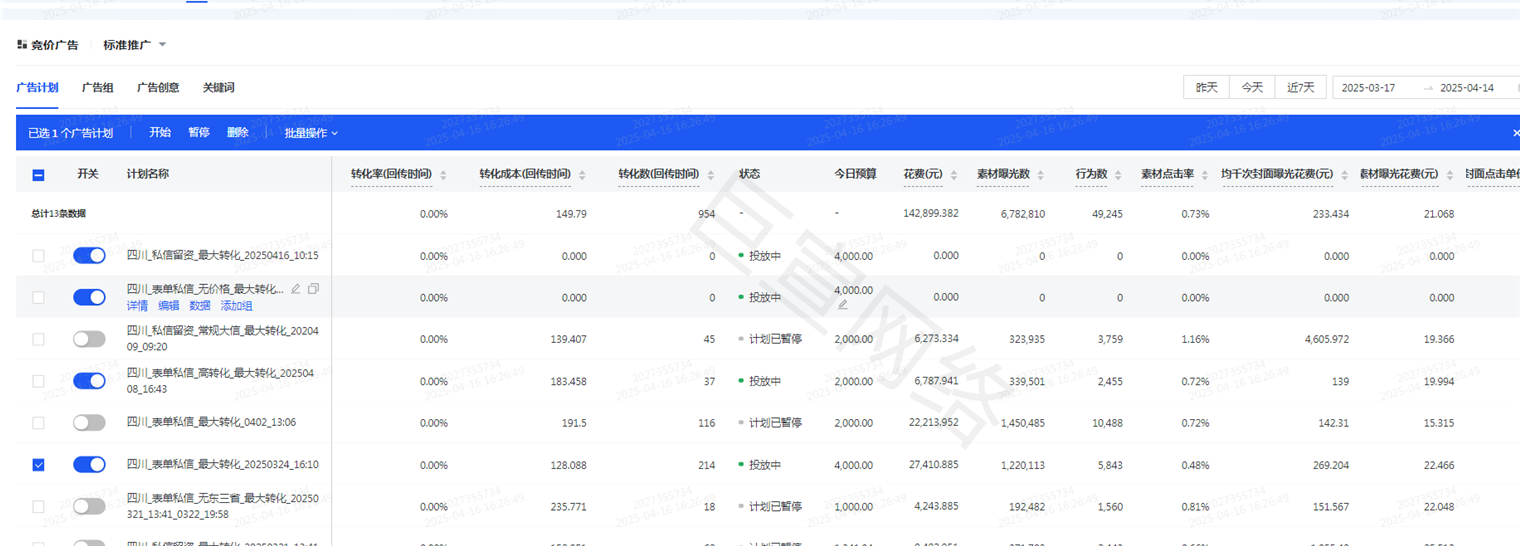Check box for 四川_私信留资_常规大信 row
This screenshot has width=1531, height=555.
coord(38,339)
